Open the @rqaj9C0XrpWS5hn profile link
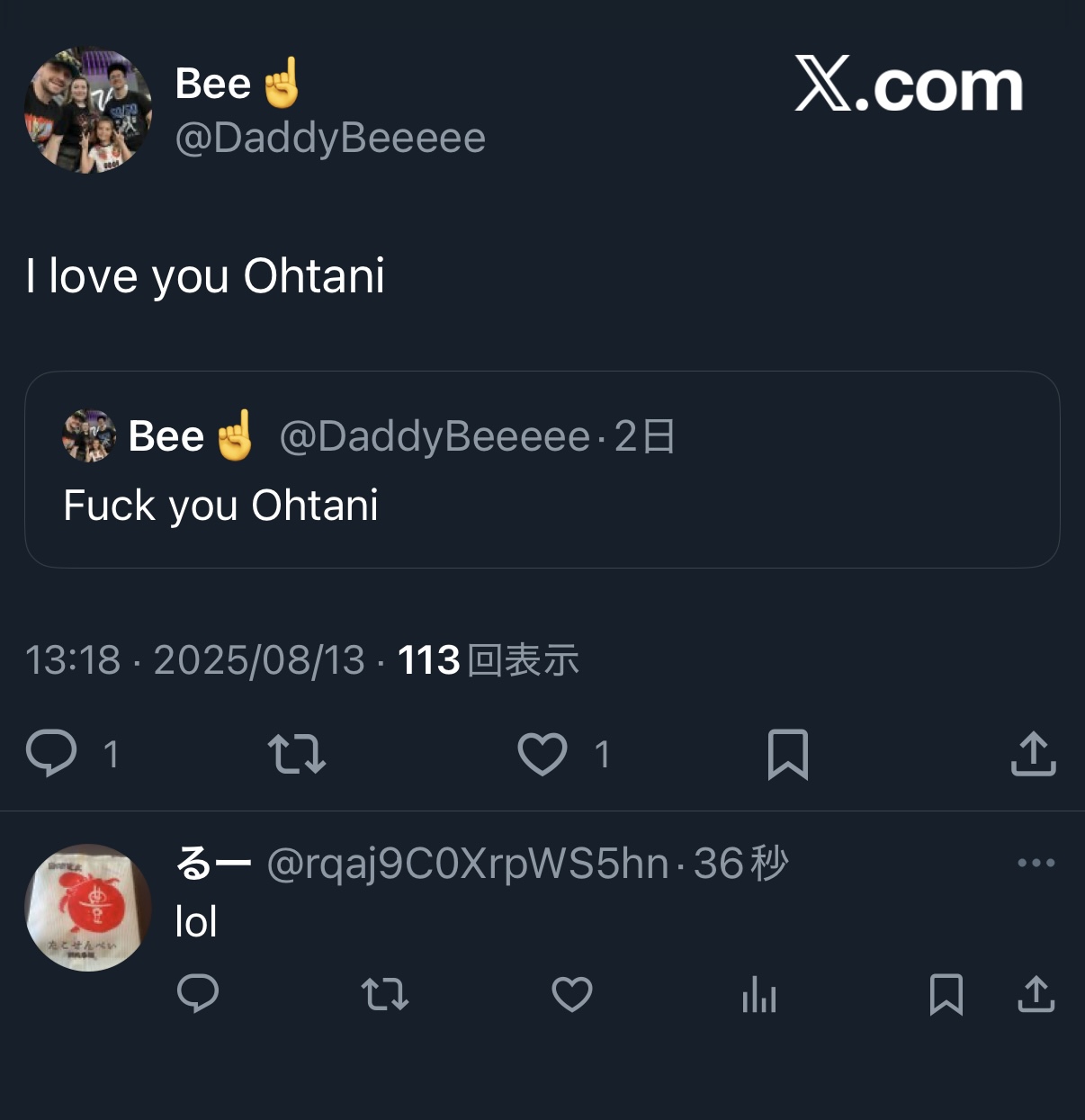Screen dimensions: 1085x1120 pos(468,864)
